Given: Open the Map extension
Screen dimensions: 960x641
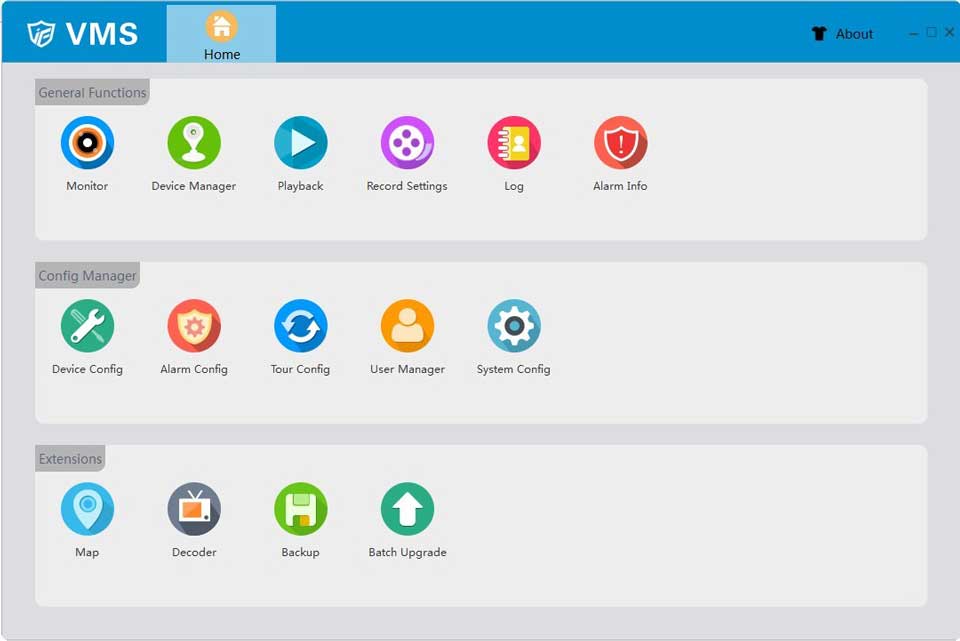Looking at the screenshot, I should (x=87, y=509).
